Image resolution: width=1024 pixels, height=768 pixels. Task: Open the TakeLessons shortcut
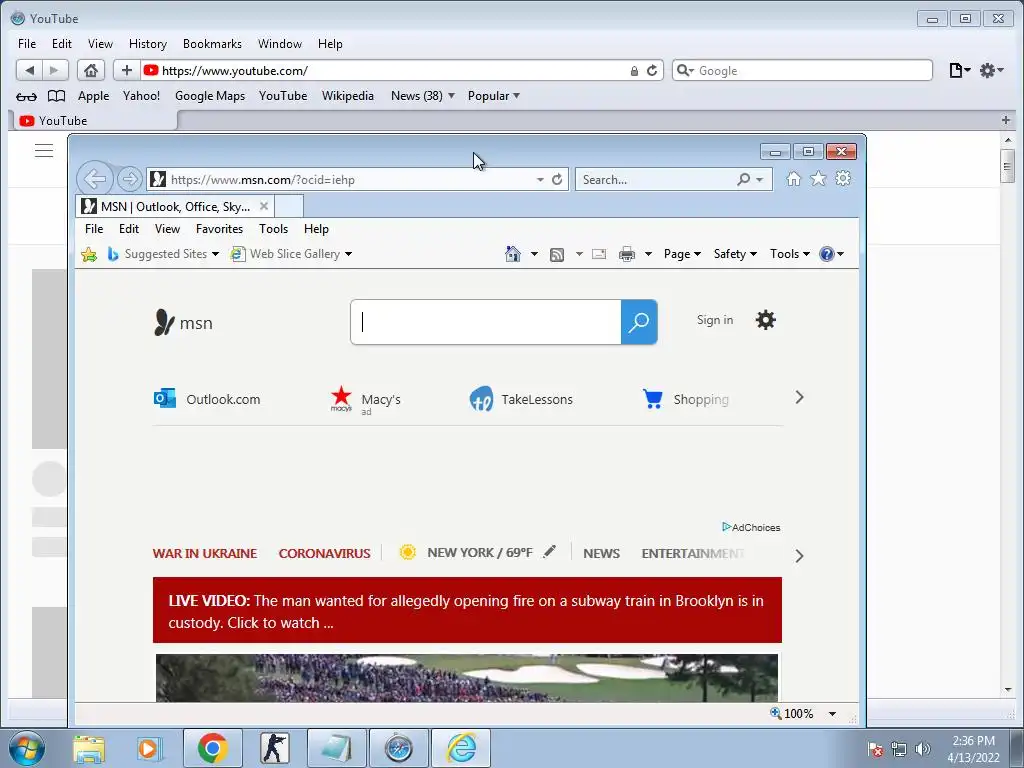tap(521, 399)
